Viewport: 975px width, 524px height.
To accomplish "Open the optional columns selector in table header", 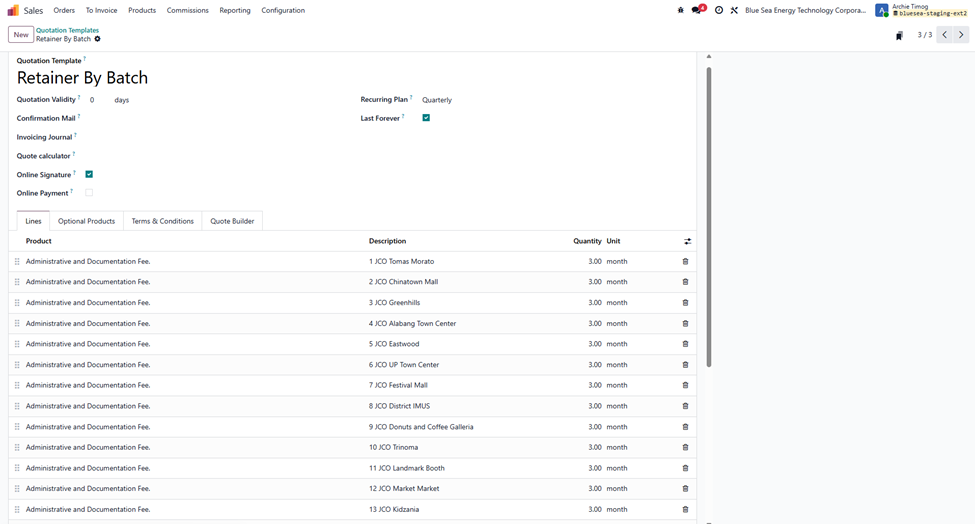I will pos(687,241).
